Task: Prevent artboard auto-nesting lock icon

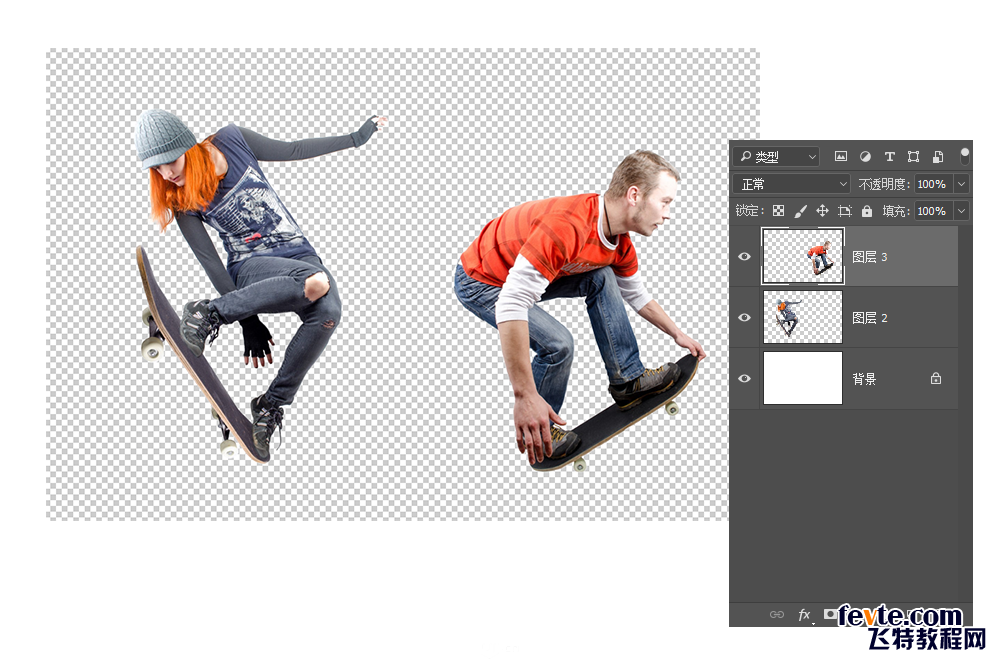Action: coord(844,211)
